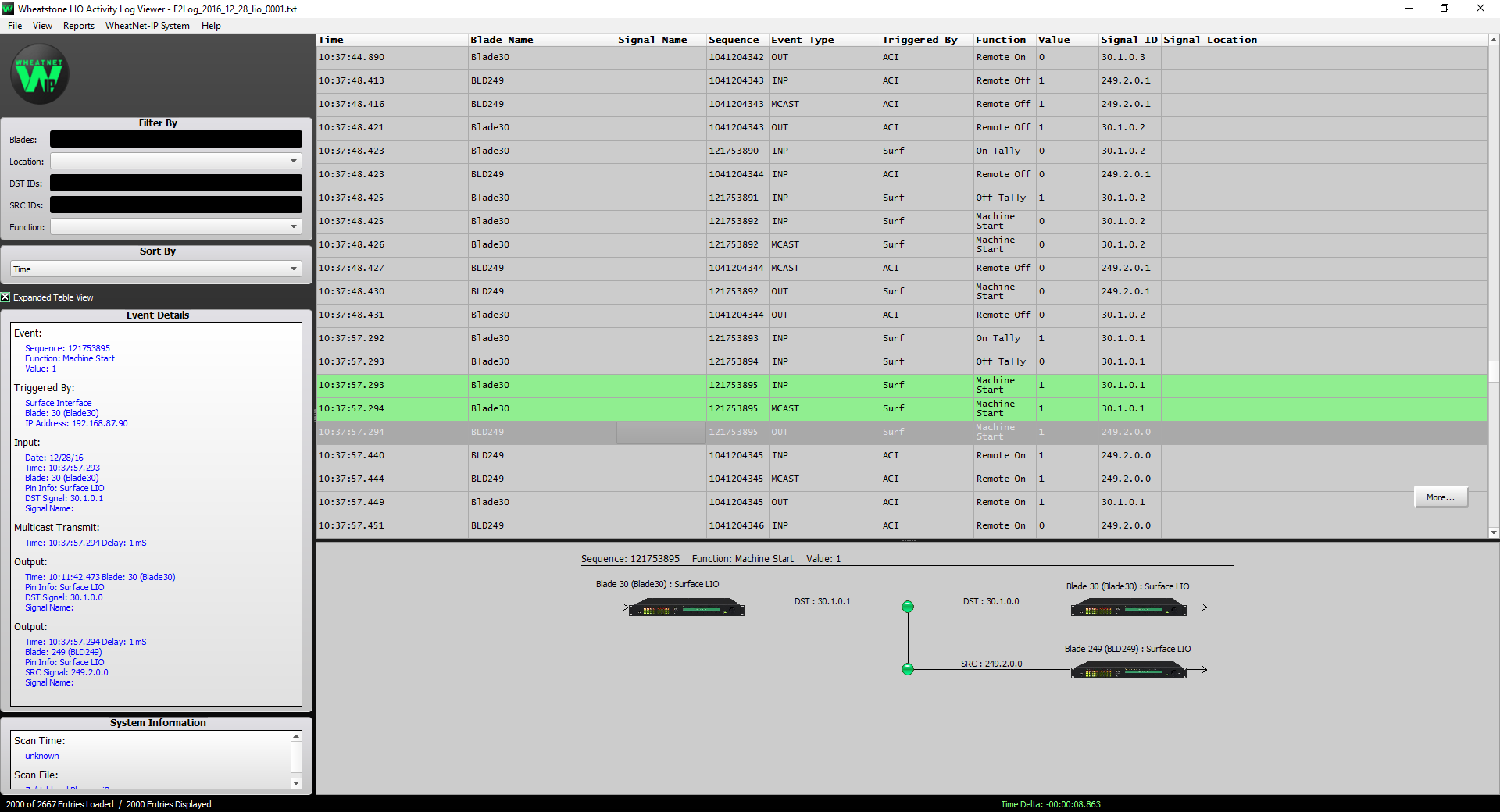Click the WheatNet-IP logo

(40, 74)
